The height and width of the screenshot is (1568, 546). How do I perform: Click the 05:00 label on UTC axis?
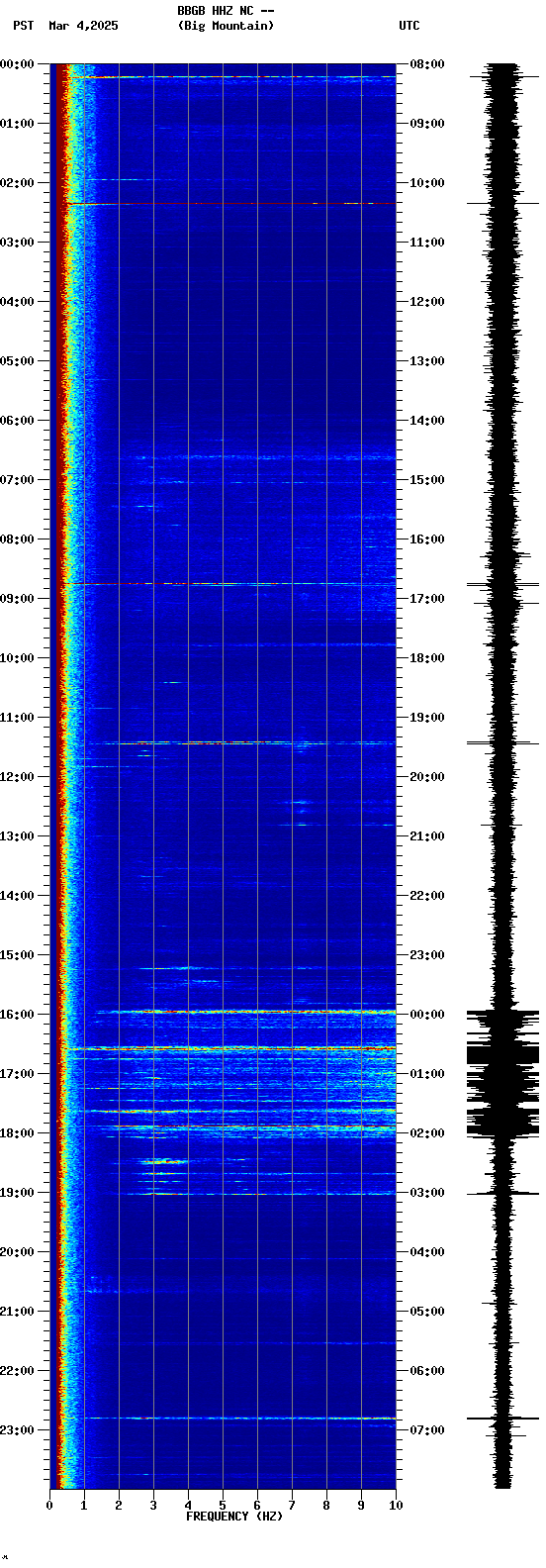pos(427,1312)
